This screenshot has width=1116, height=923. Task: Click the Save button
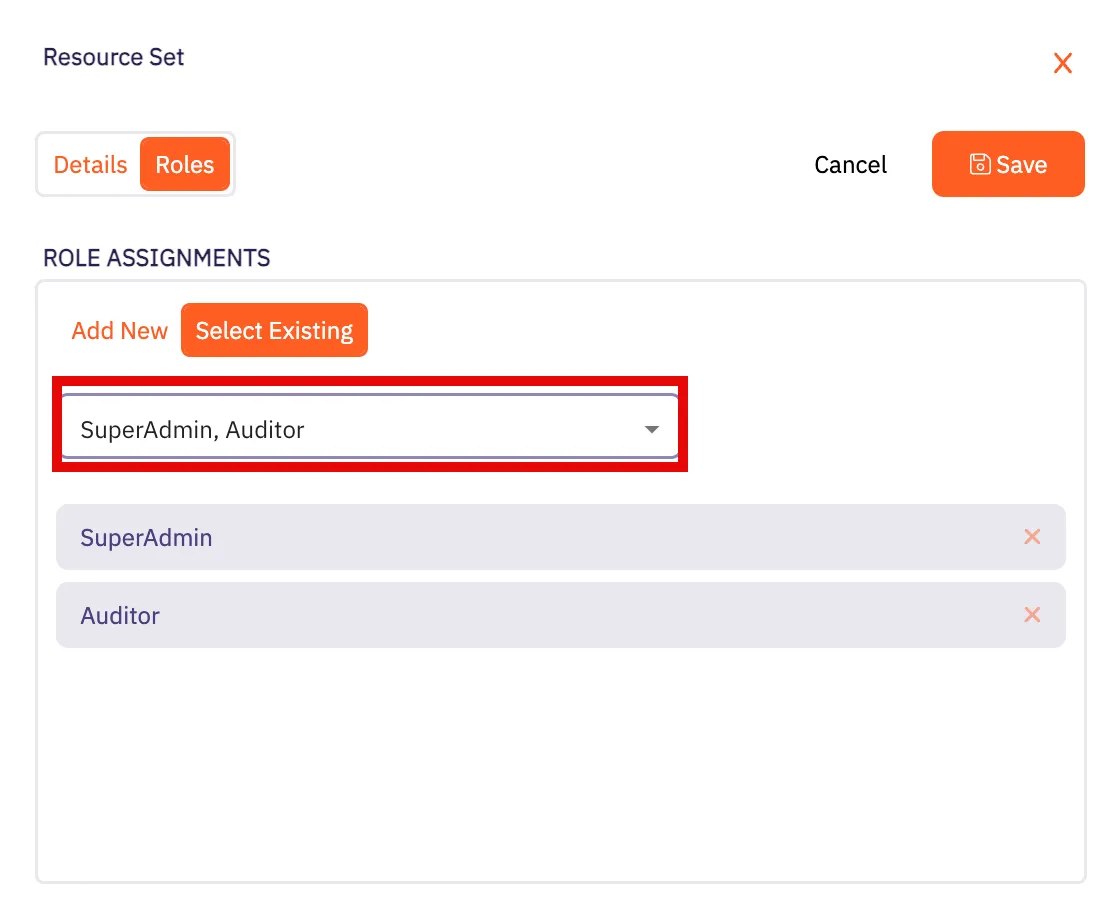point(1008,164)
